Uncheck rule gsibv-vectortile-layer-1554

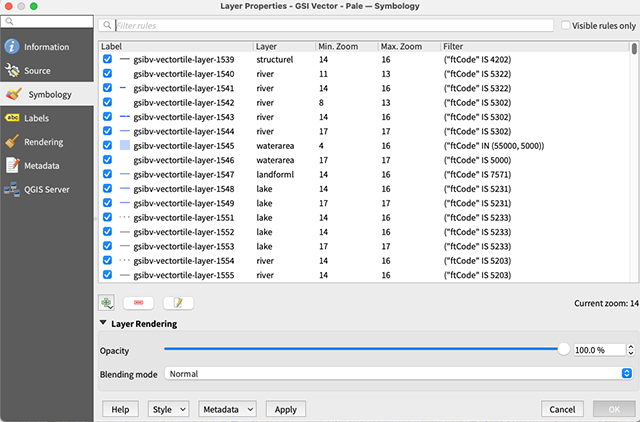point(107,260)
